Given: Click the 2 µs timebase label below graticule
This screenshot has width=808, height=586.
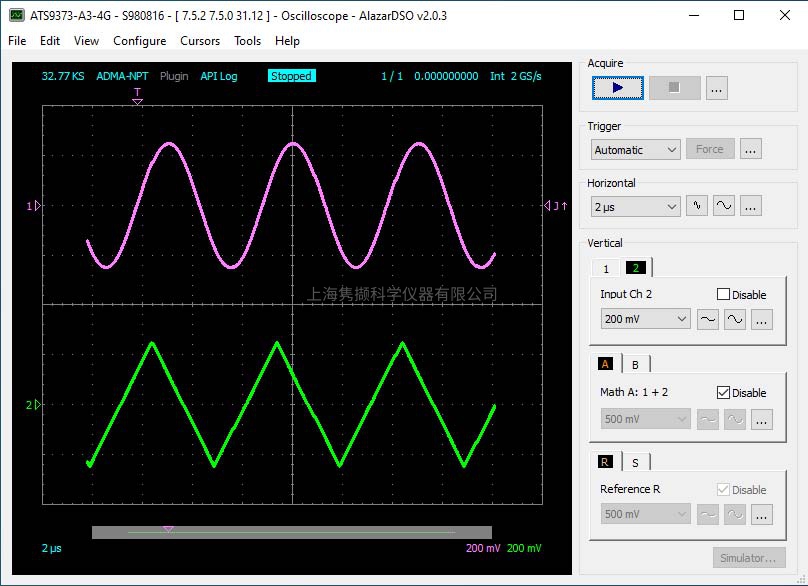Looking at the screenshot, I should click(x=52, y=548).
